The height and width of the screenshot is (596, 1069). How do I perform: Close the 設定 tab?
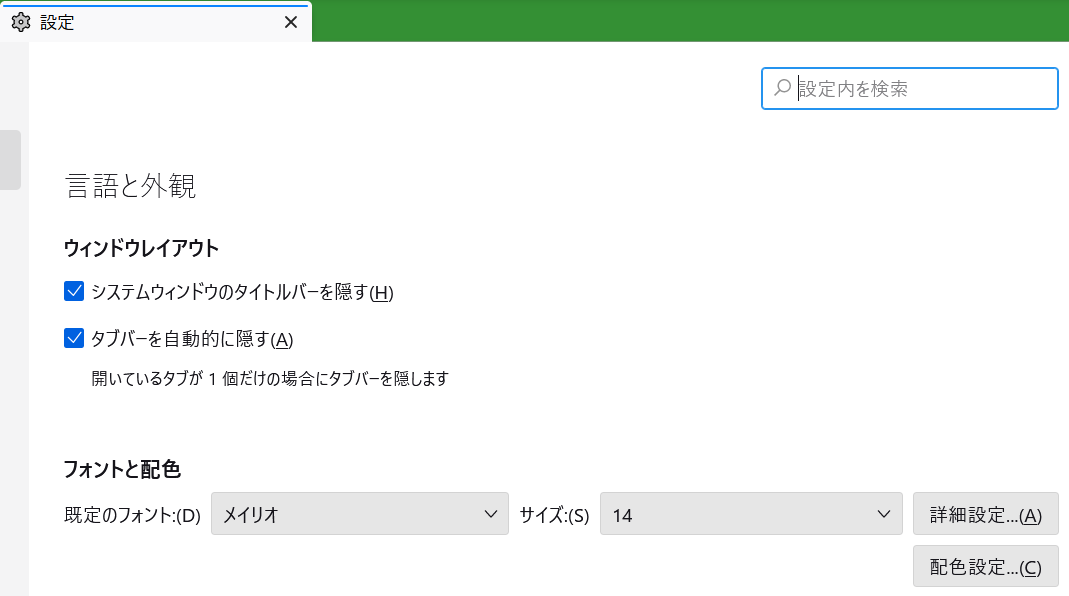pos(290,22)
